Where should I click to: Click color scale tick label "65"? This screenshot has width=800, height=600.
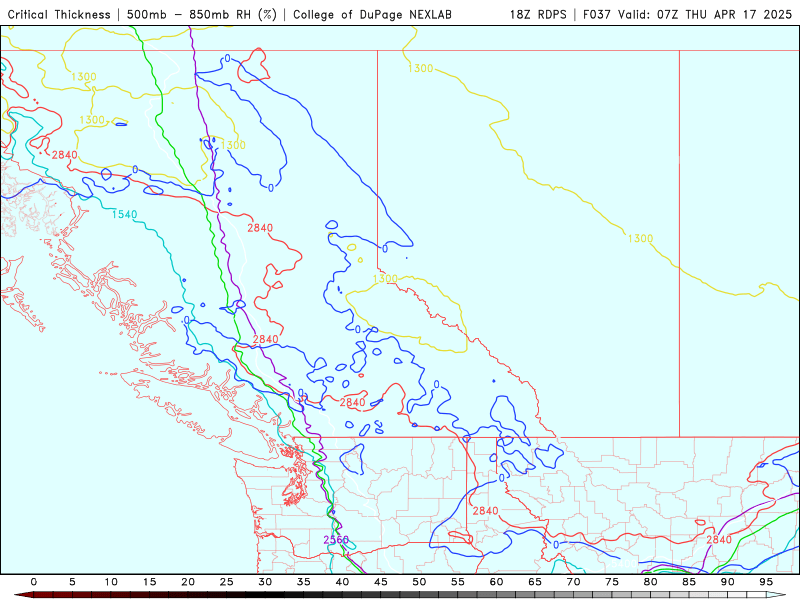[535, 582]
